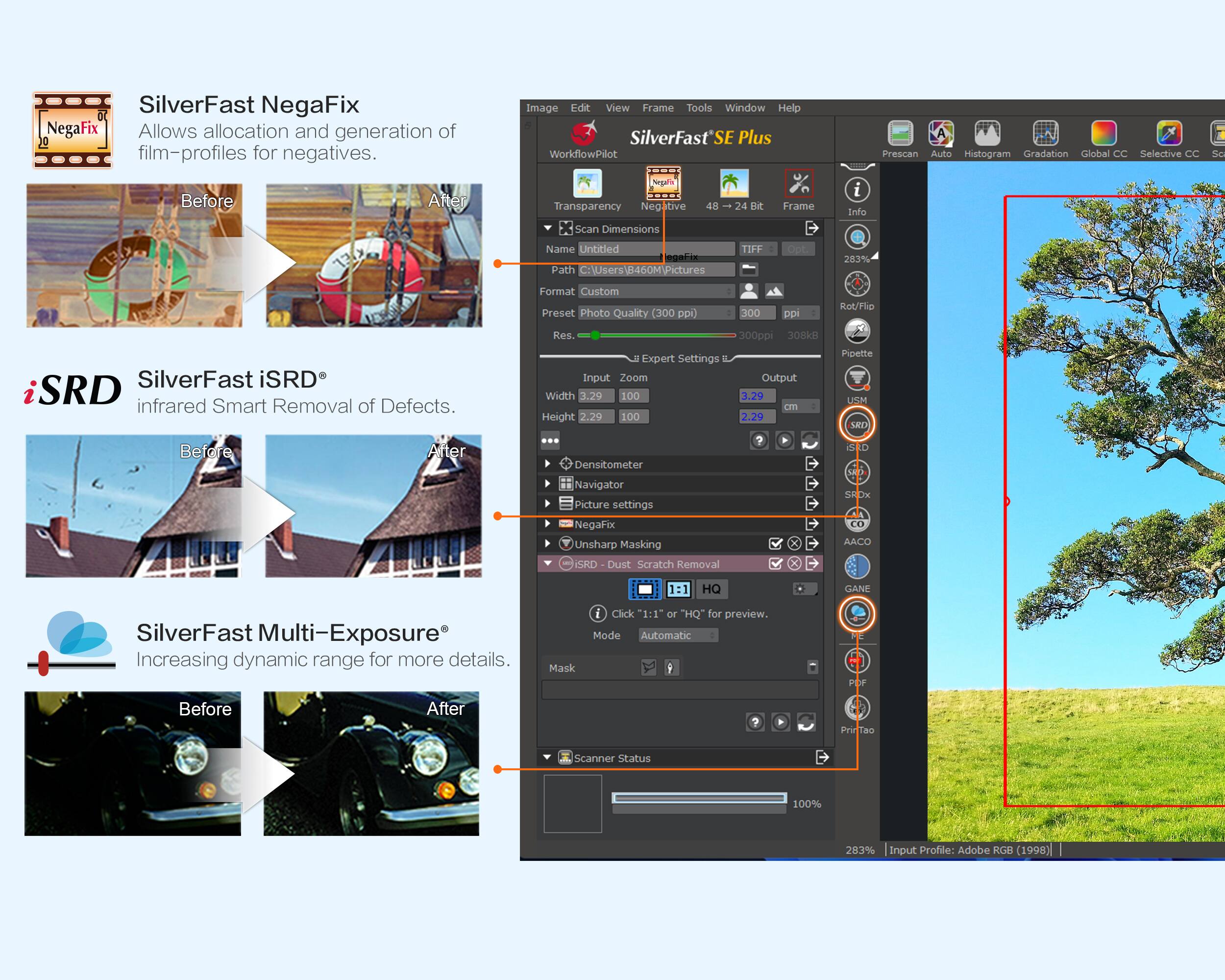Viewport: 1225px width, 980px height.
Task: Click the Pipette tool icon
Action: click(857, 331)
